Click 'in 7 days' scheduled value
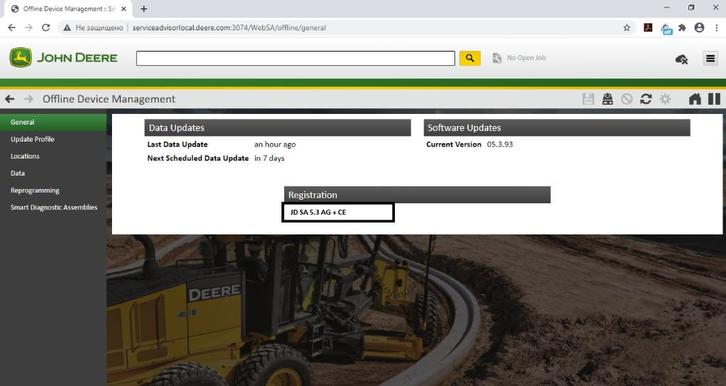Viewport: 726px width, 386px height. 269,158
